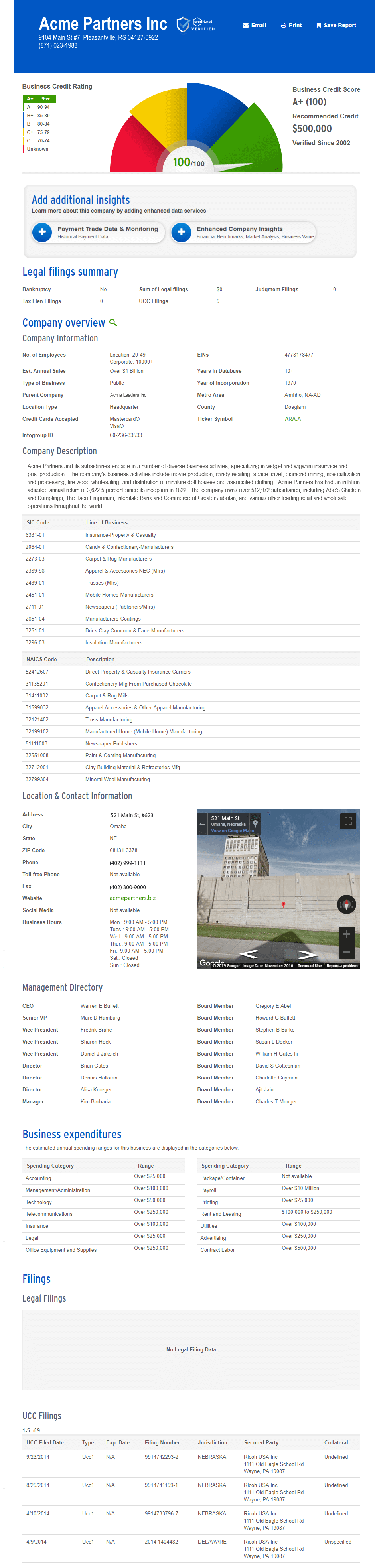Toggle fullscreen on the street view map
The width and height of the screenshot is (375, 1568).
(347, 821)
